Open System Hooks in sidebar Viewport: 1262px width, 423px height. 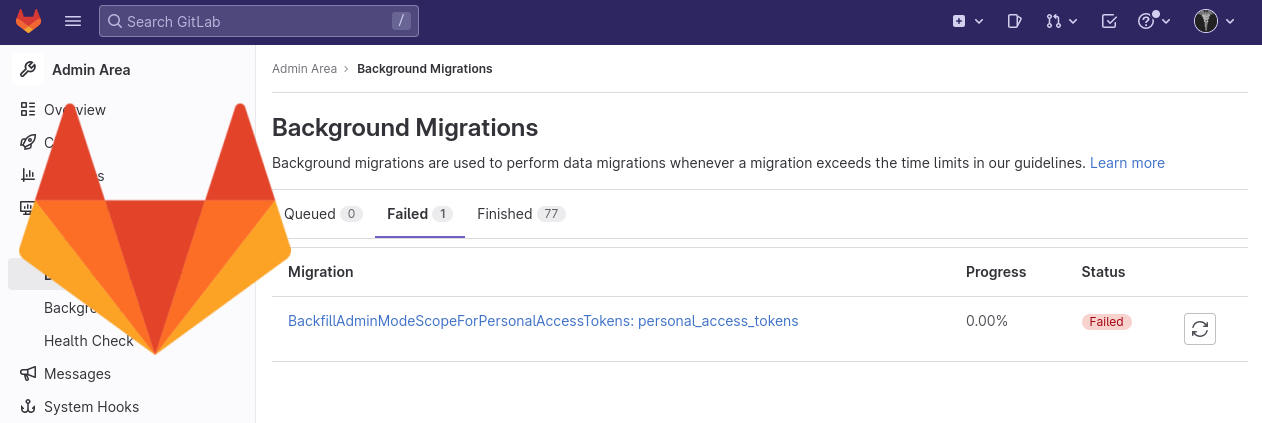(x=91, y=407)
